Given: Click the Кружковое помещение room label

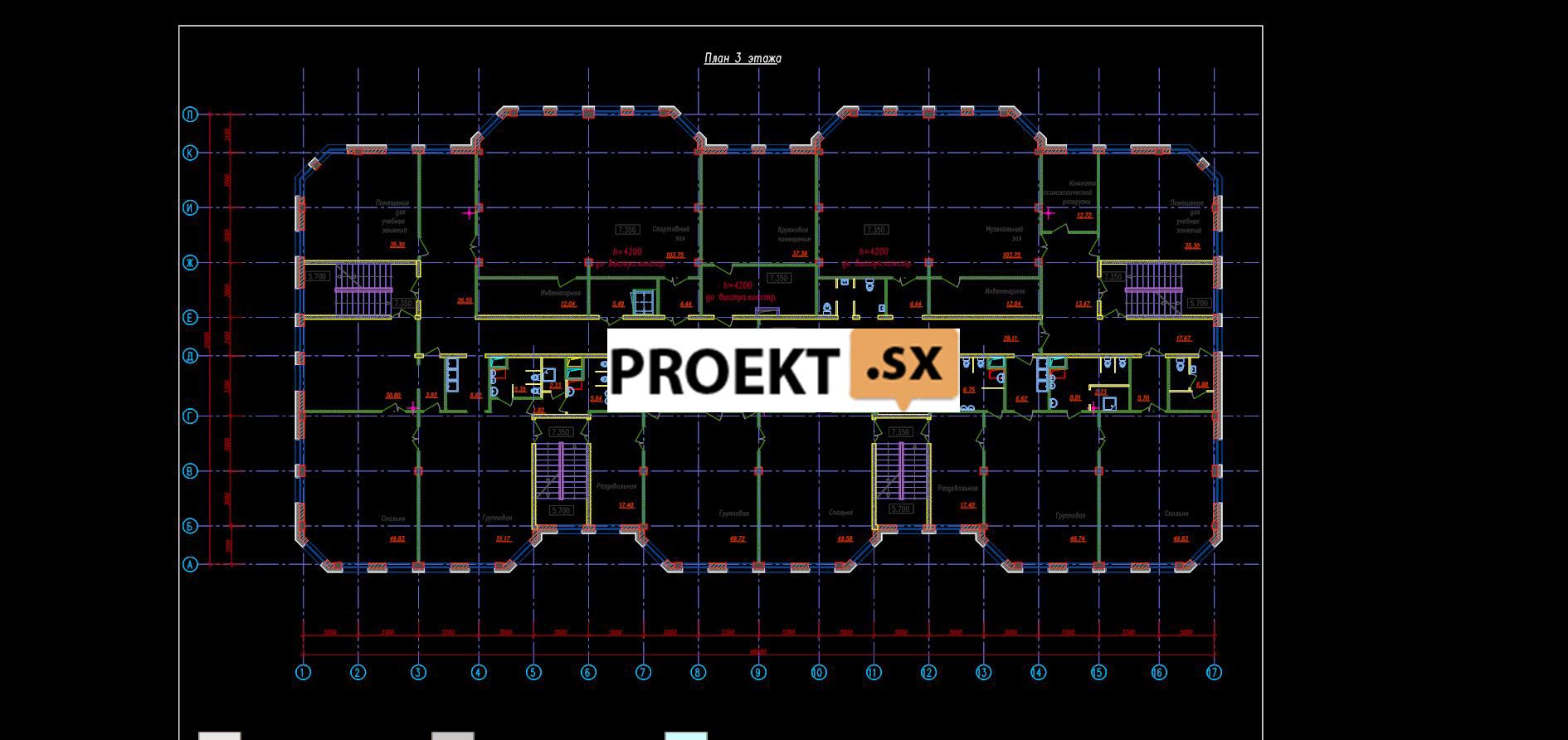Looking at the screenshot, I should pyautogui.click(x=793, y=234).
